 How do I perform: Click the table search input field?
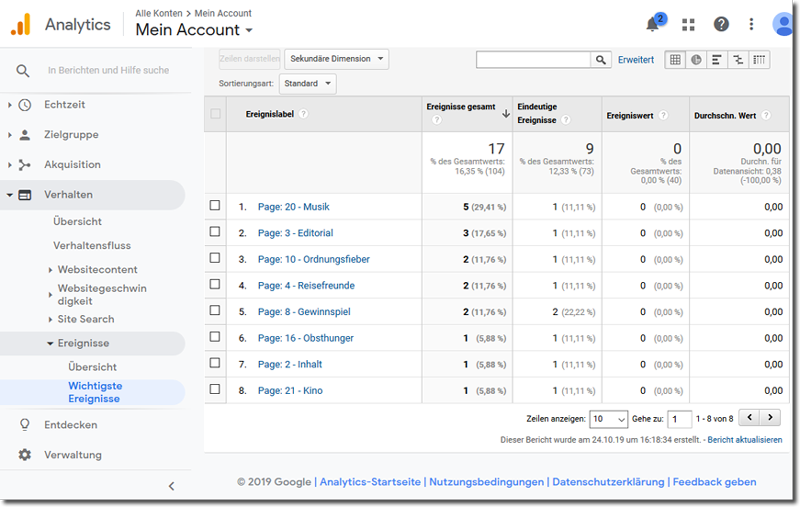click(533, 60)
